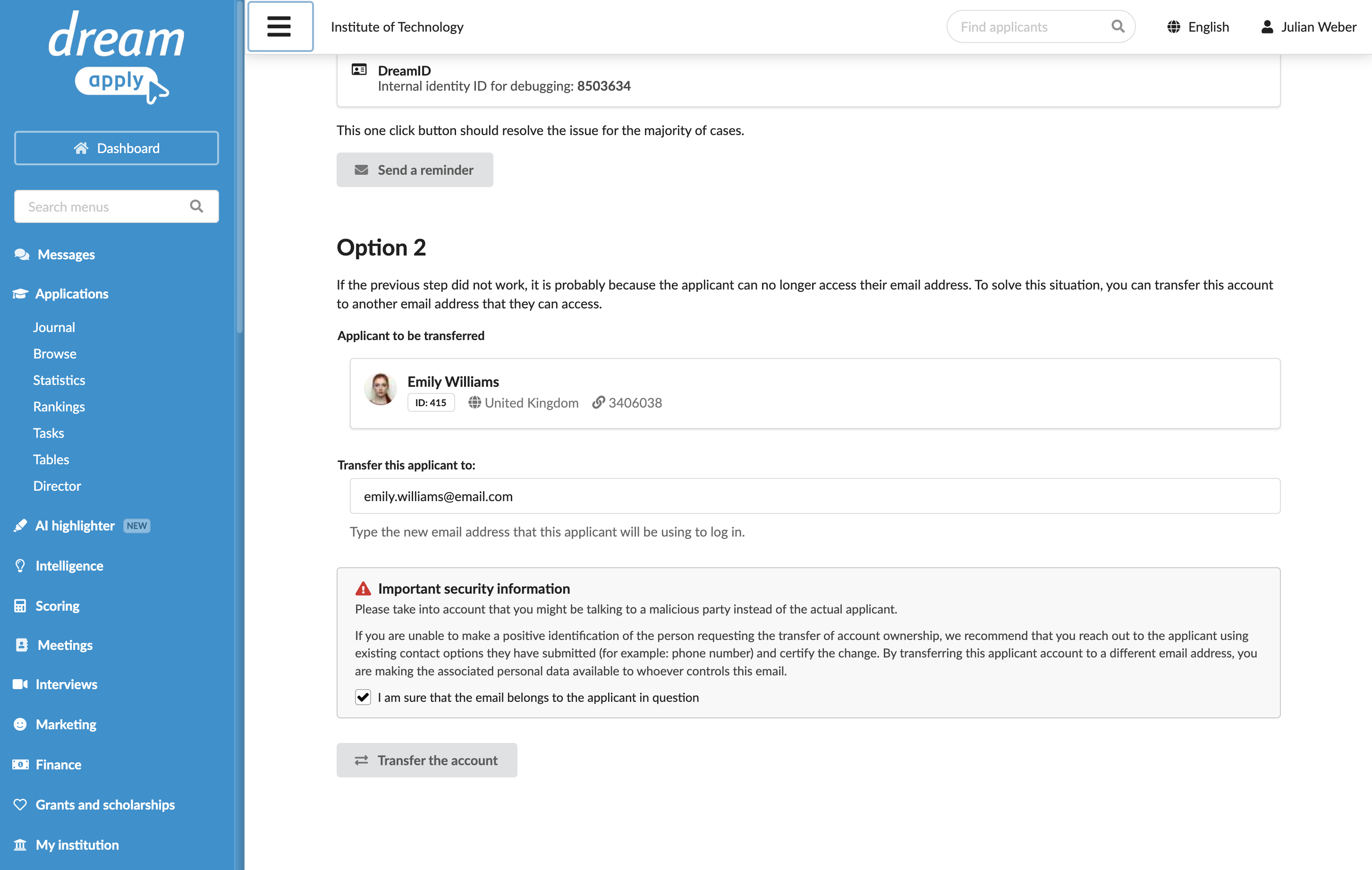Collapse the Applications sidebar section
Viewport: 1372px width, 870px height.
point(71,294)
